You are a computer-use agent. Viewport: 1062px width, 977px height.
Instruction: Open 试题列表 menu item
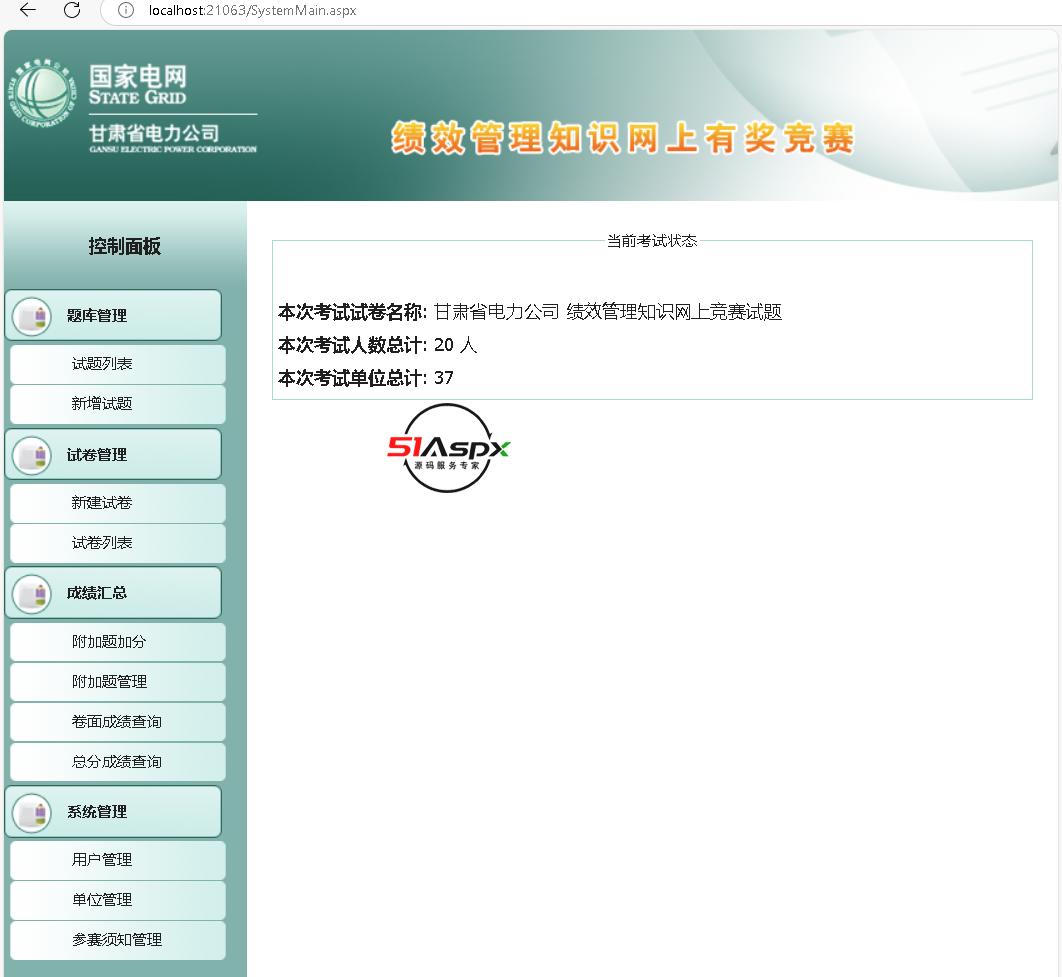(118, 364)
